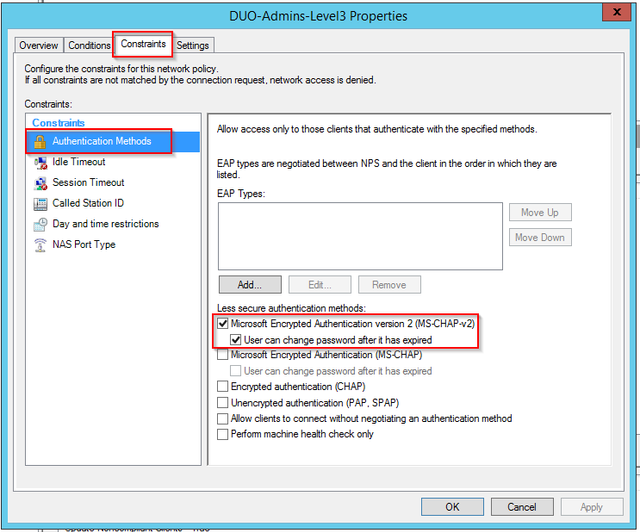
Task: Close the DUO-Admins-Level3 Properties window
Action: pos(617,12)
